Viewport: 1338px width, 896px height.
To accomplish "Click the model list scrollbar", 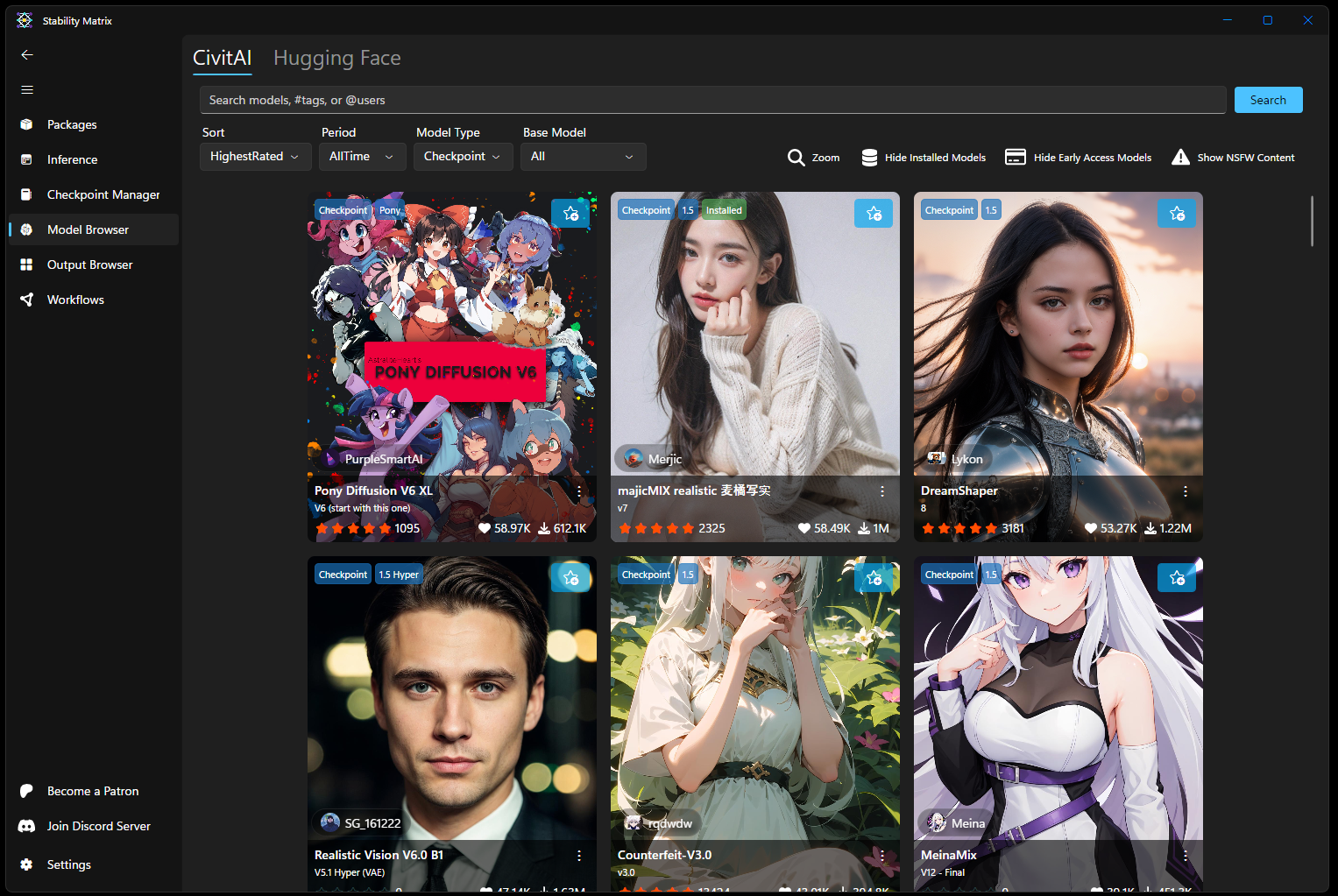I will [x=1312, y=221].
